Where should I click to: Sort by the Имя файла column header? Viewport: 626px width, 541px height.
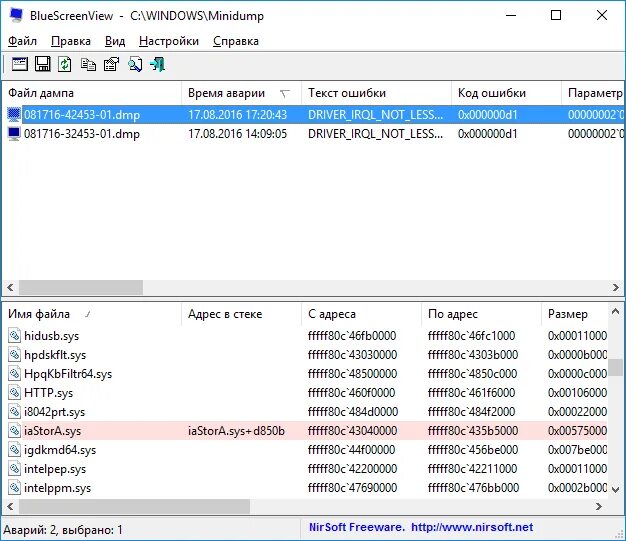point(91,314)
